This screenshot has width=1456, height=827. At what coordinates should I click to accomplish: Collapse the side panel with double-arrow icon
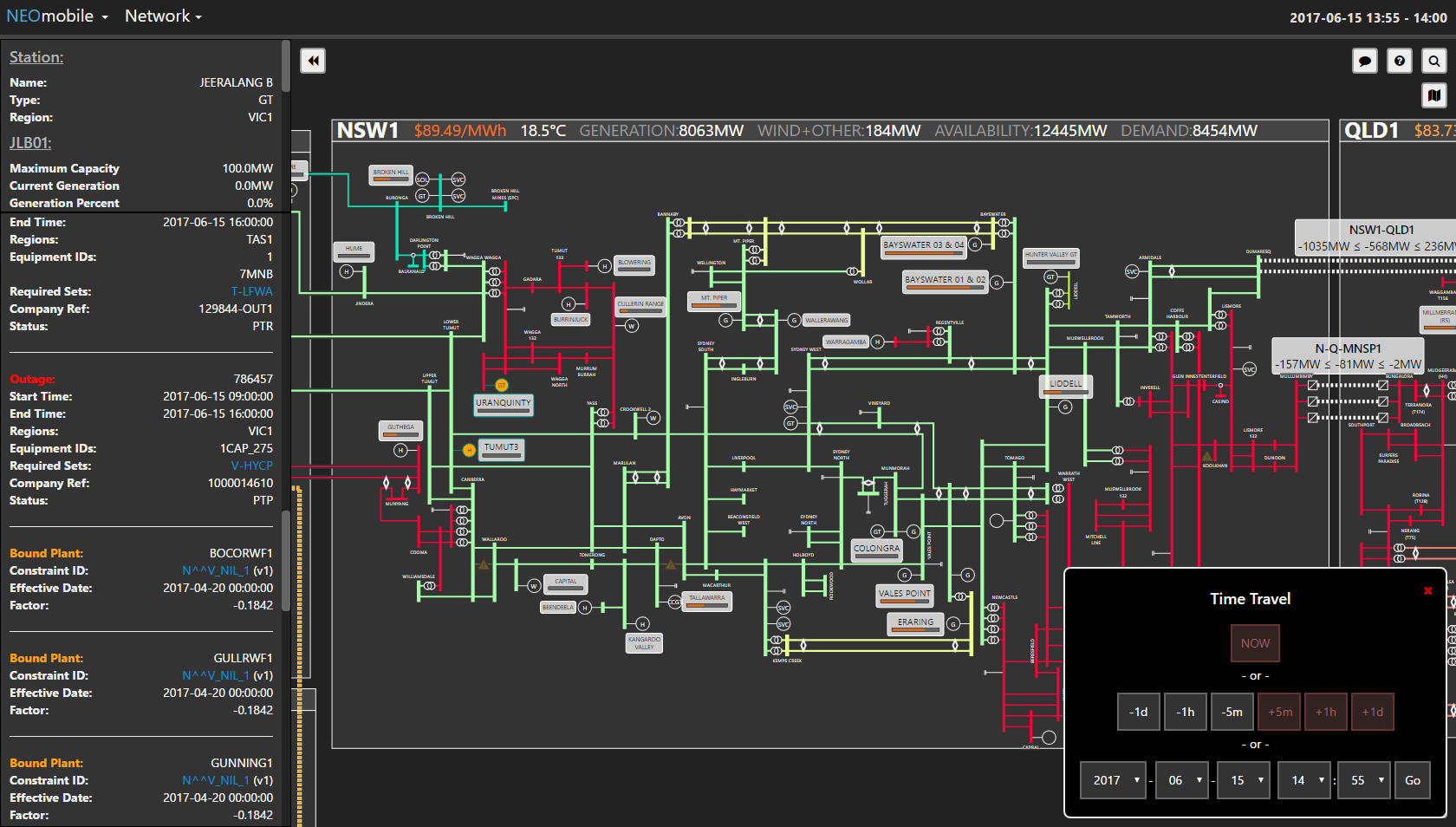pyautogui.click(x=313, y=61)
